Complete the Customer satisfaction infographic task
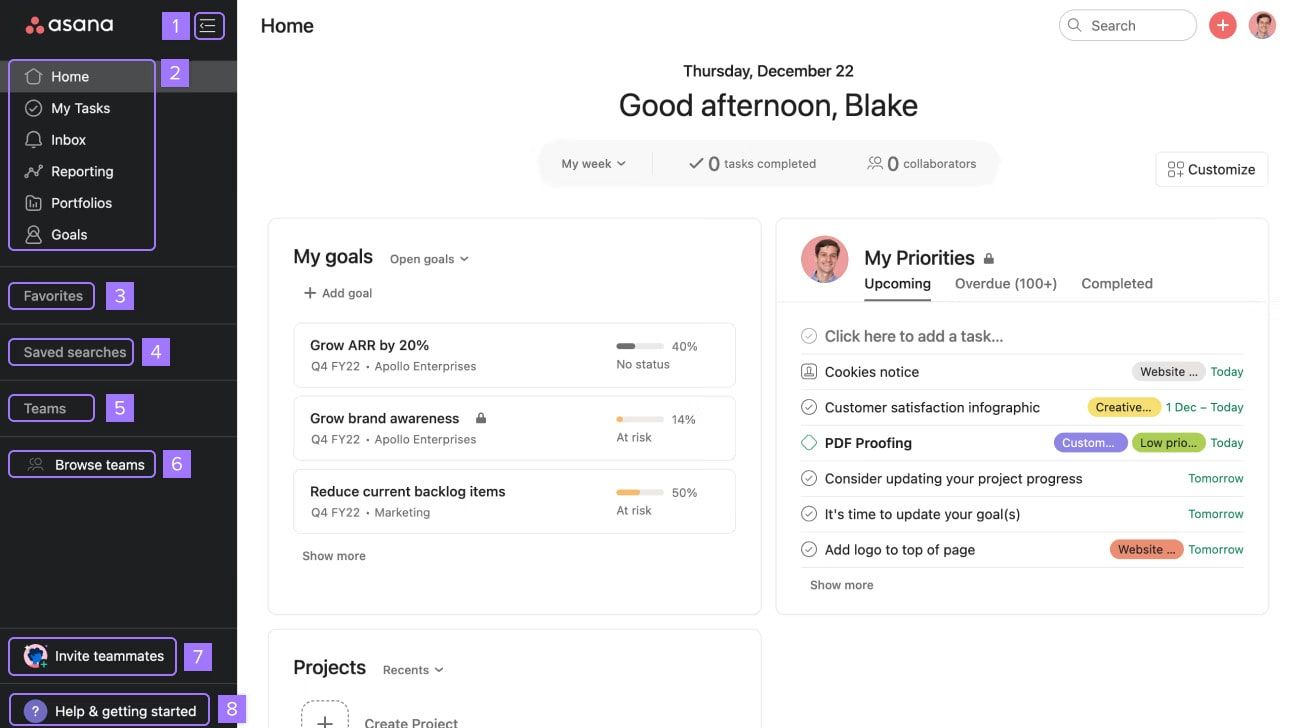 click(x=808, y=407)
